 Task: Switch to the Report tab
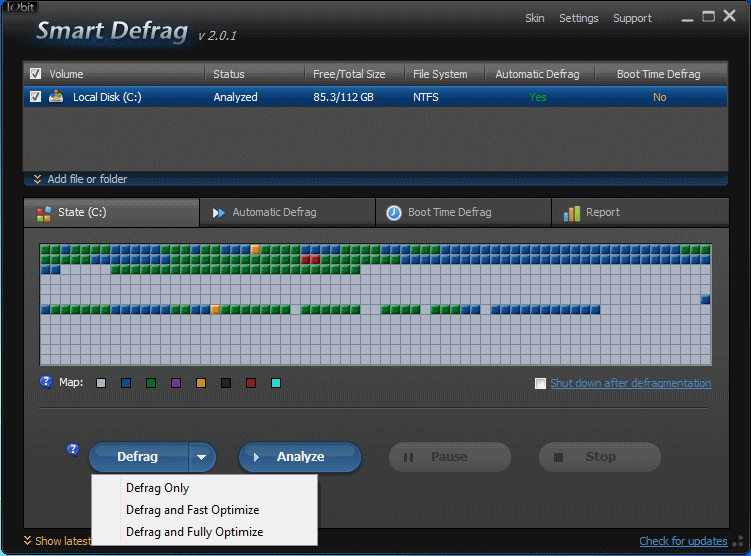[640, 213]
